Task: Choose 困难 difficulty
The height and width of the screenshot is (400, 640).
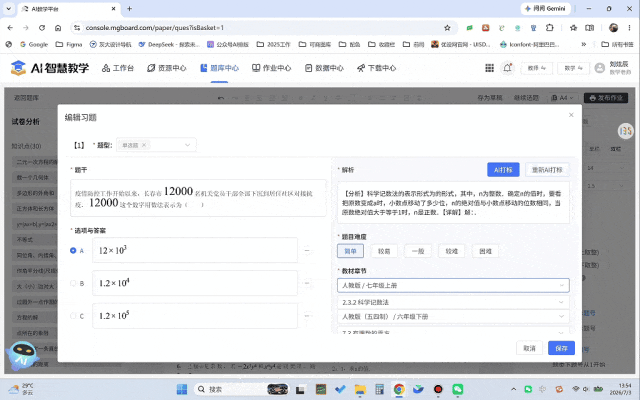Action: pos(485,251)
